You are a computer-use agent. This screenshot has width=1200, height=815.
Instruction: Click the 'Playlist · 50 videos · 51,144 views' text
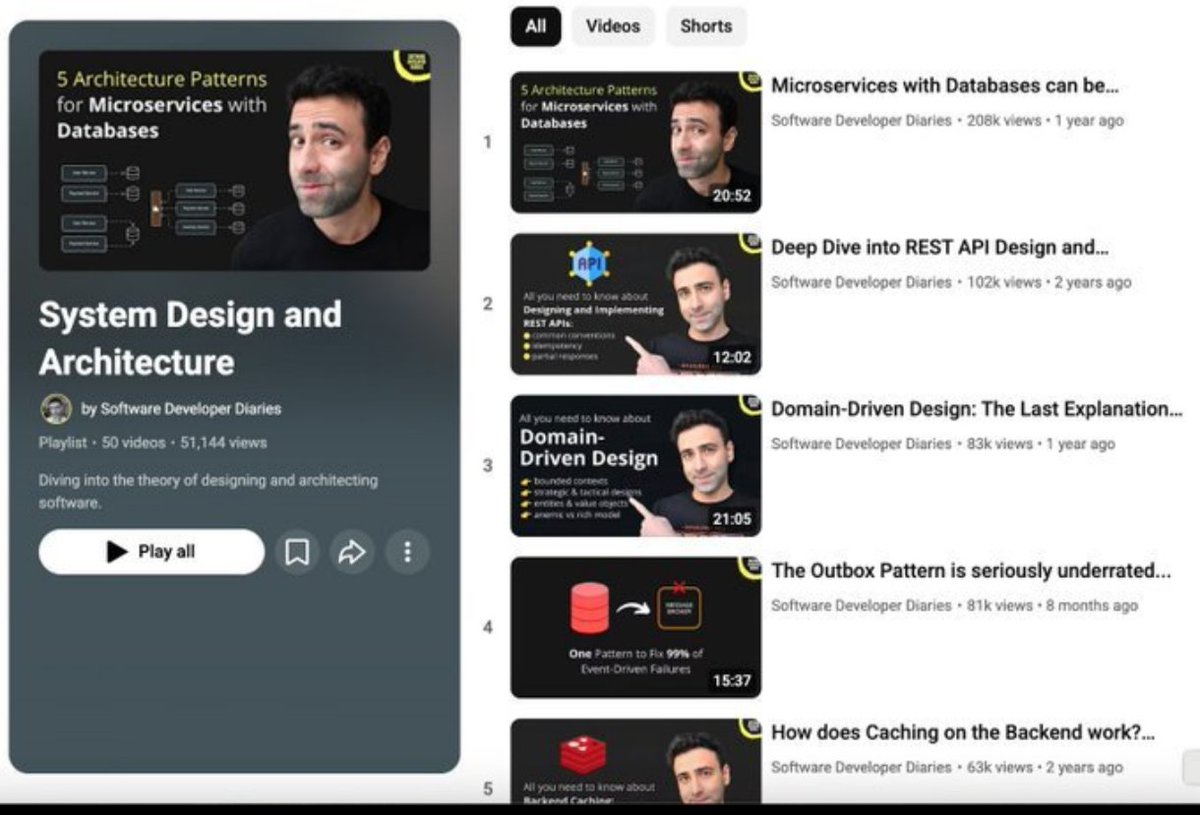tap(153, 442)
